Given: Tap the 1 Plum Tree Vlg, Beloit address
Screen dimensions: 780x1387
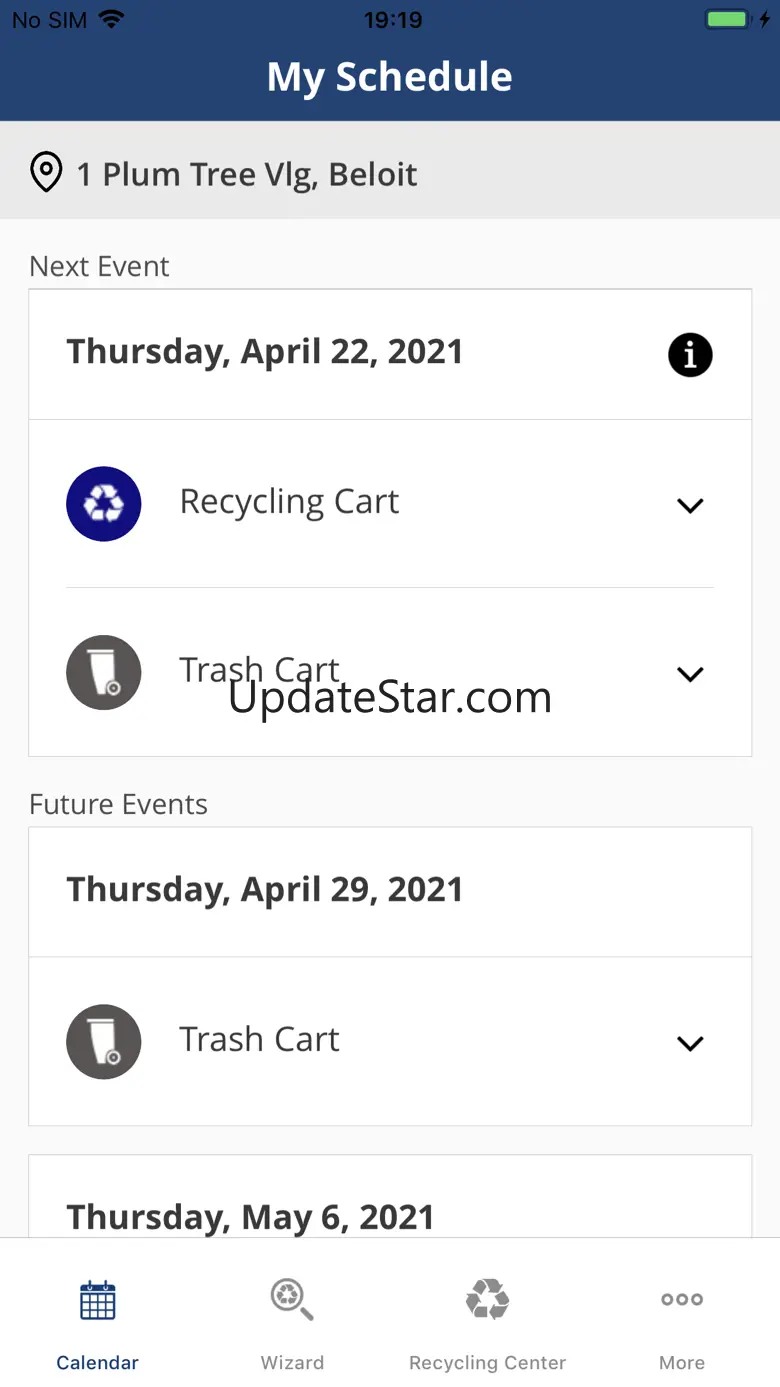Looking at the screenshot, I should pos(247,174).
